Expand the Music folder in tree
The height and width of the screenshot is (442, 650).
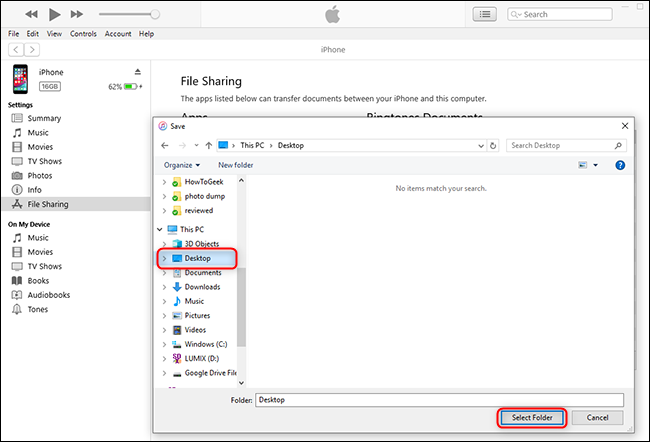(164, 302)
